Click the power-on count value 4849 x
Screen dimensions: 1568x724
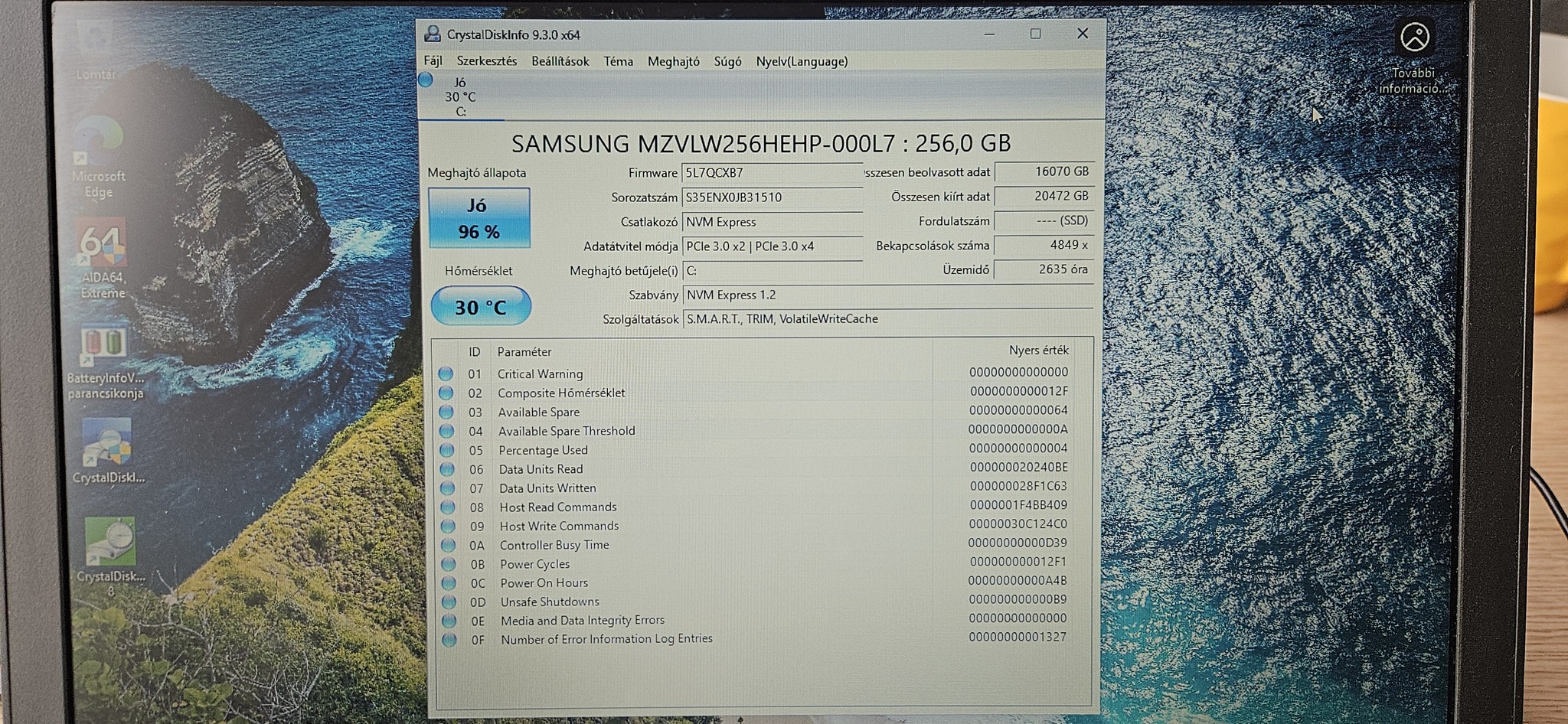coord(1044,246)
